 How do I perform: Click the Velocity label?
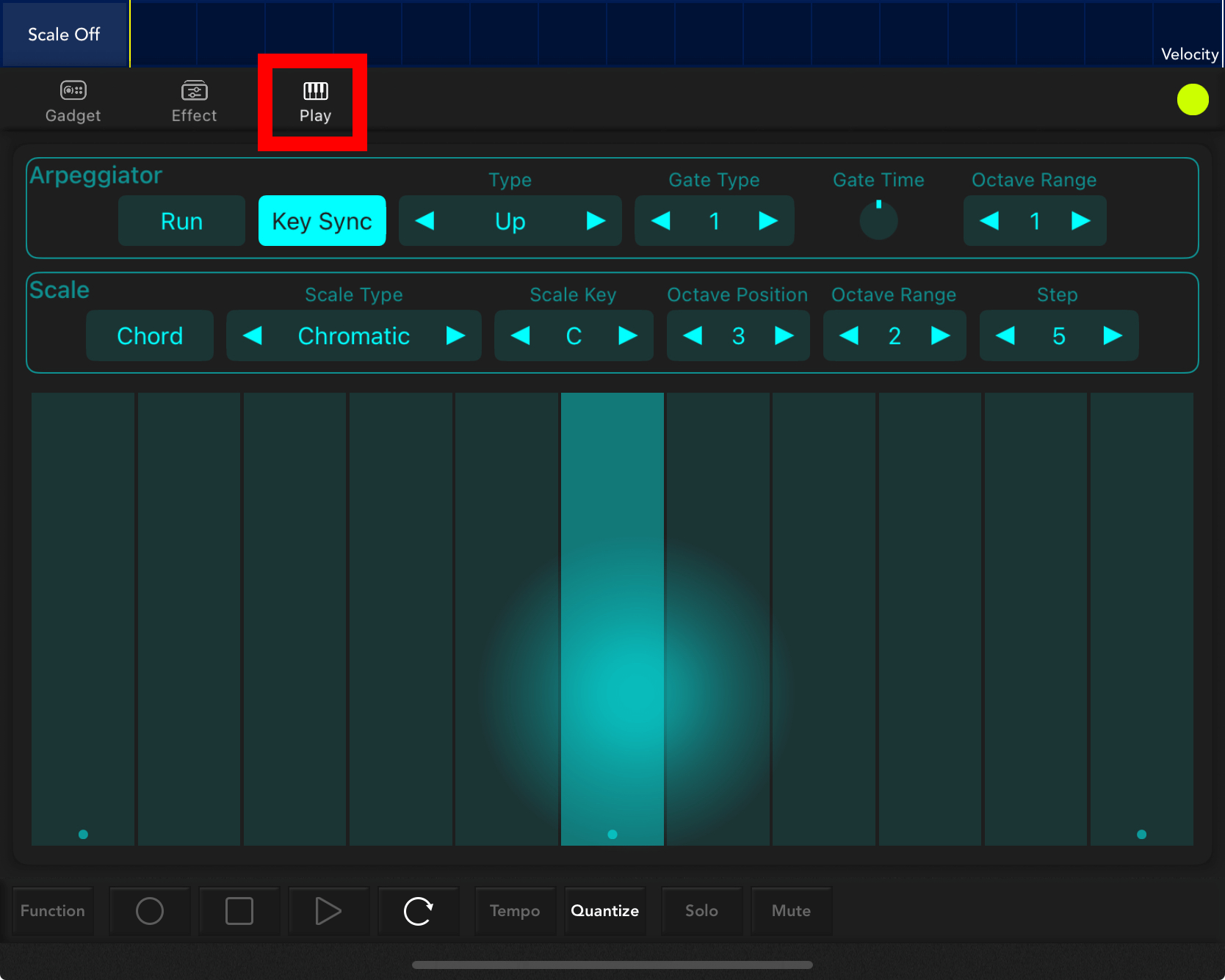(x=1189, y=54)
